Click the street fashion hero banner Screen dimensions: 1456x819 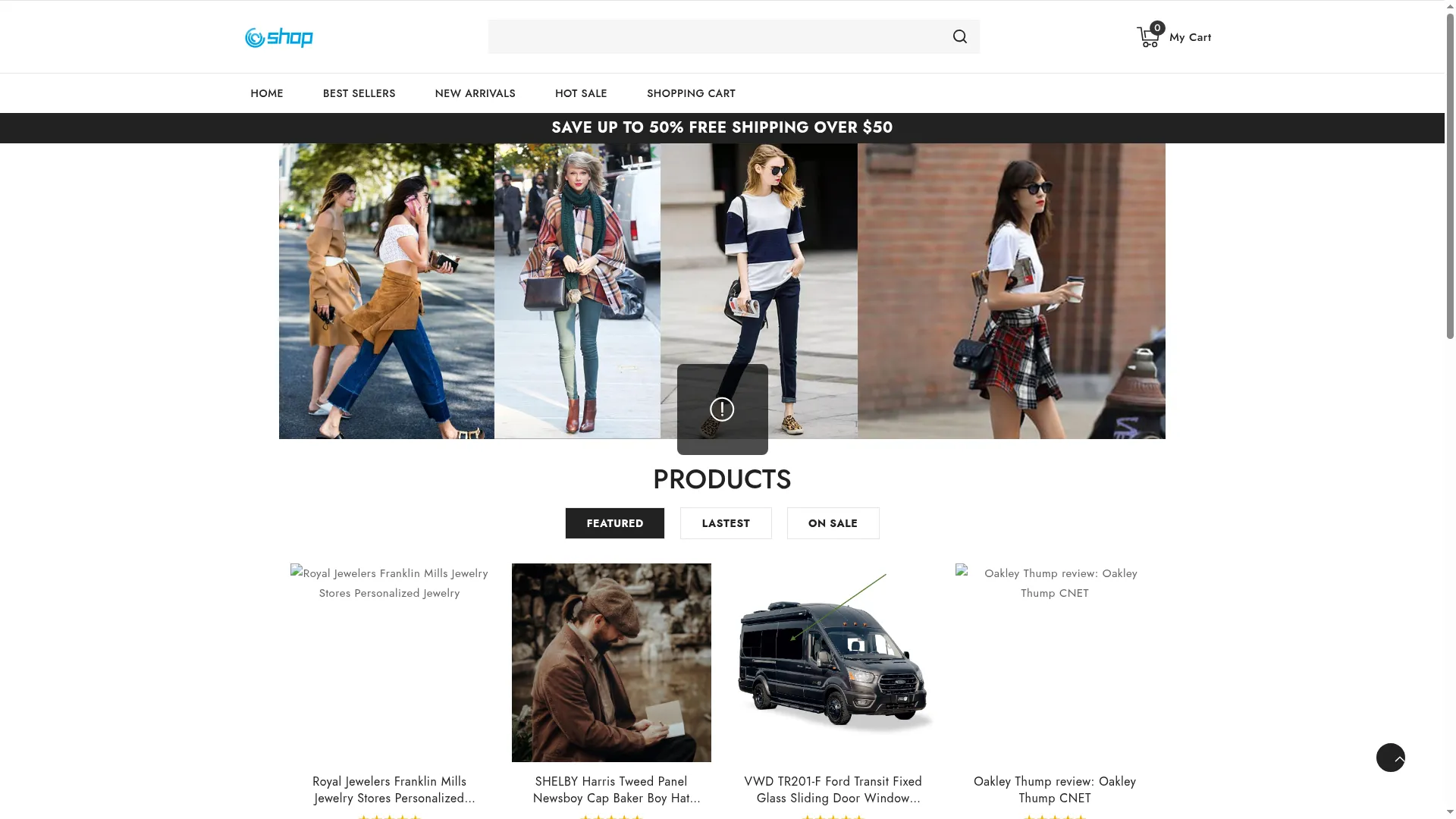(x=722, y=291)
